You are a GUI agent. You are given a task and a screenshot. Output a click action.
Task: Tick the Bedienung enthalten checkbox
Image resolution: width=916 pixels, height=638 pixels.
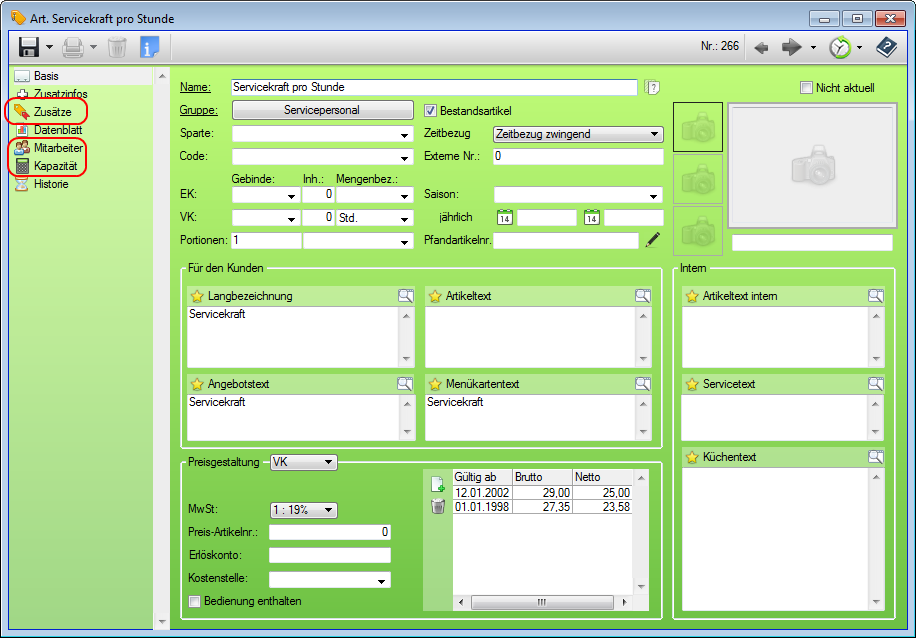pyautogui.click(x=195, y=601)
